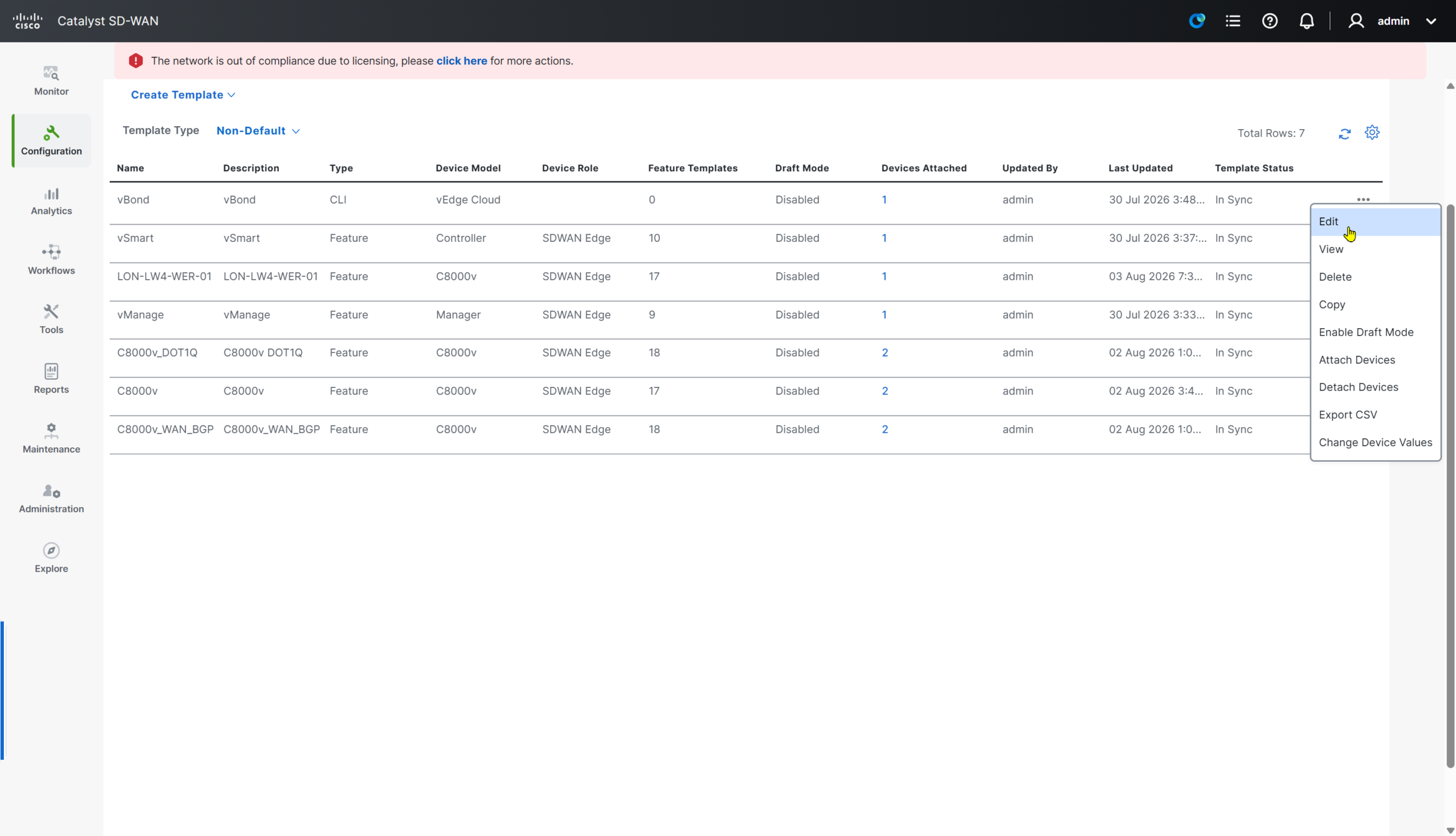Follow the 'click here' licensing link
Screen dimensions: 1456x836
462,61
